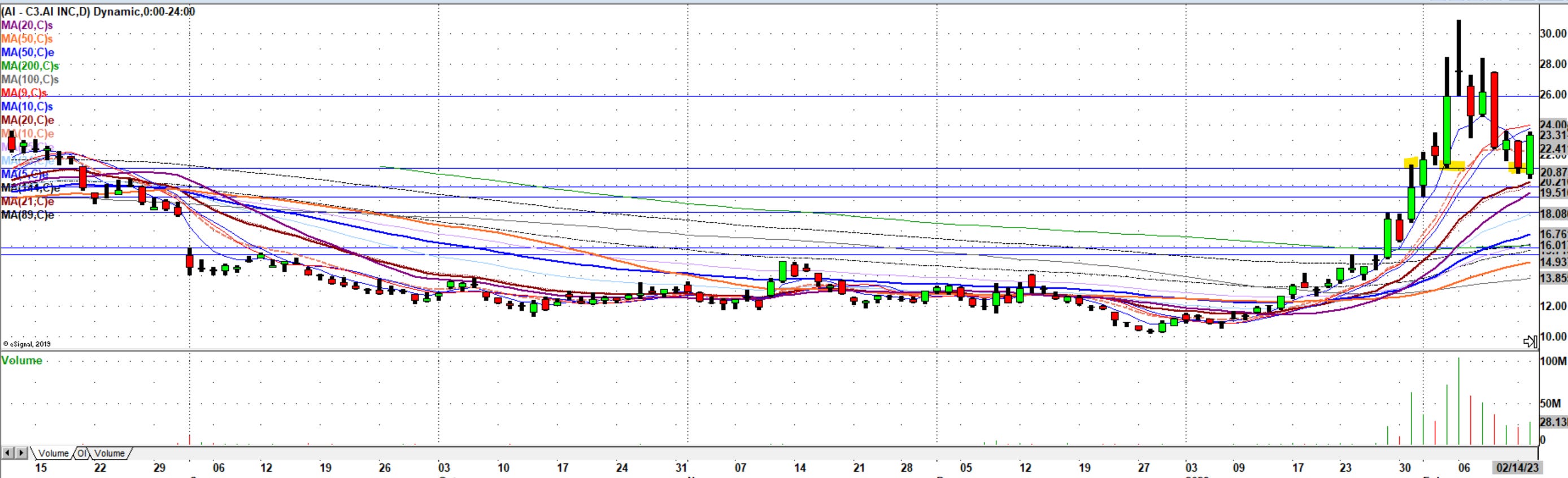Click the 10.00 price axis label
The image size is (1568, 478).
click(1553, 336)
